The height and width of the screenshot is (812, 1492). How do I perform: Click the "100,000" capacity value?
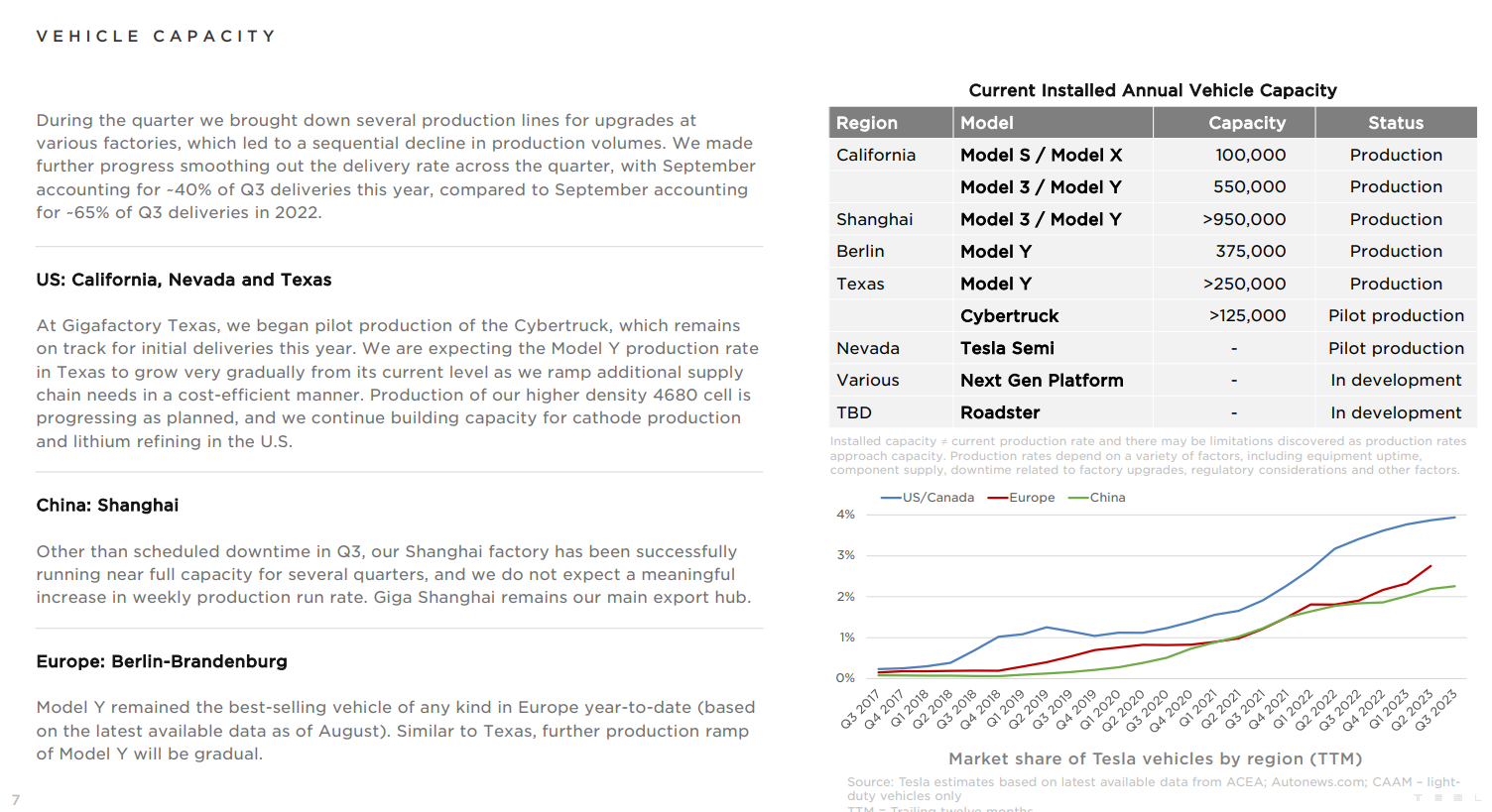(1251, 155)
